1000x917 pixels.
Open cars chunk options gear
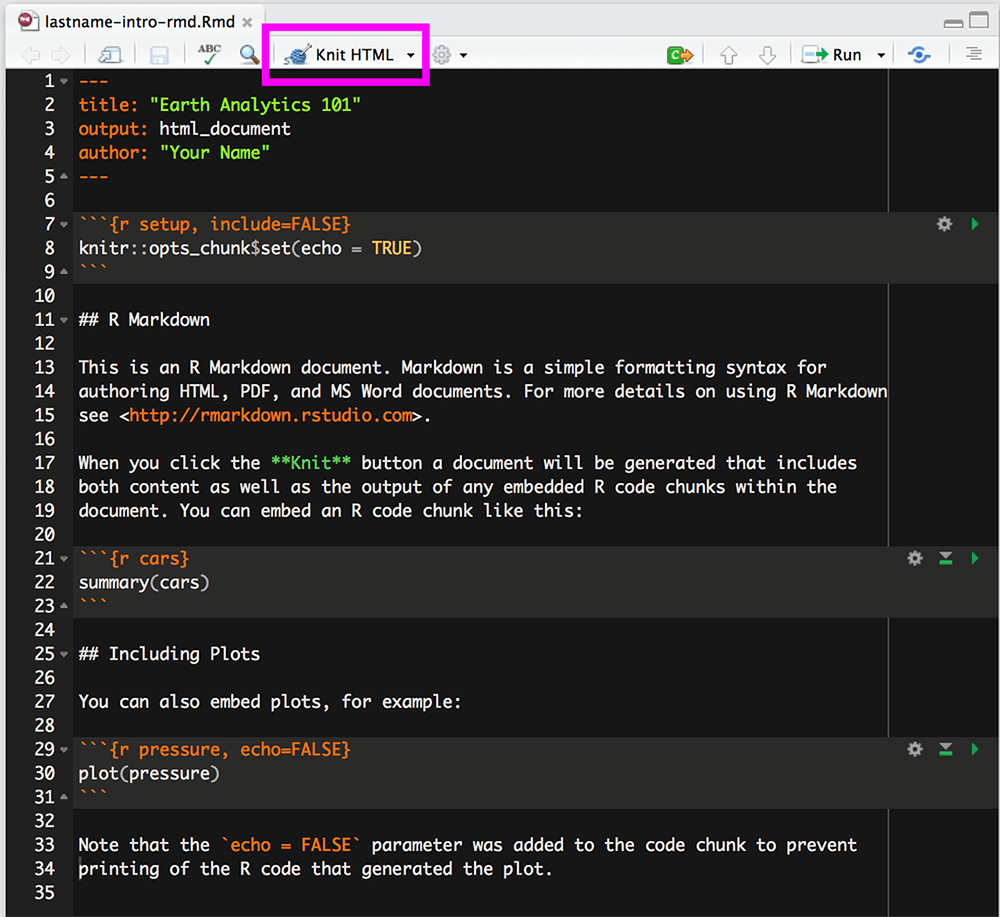(915, 558)
